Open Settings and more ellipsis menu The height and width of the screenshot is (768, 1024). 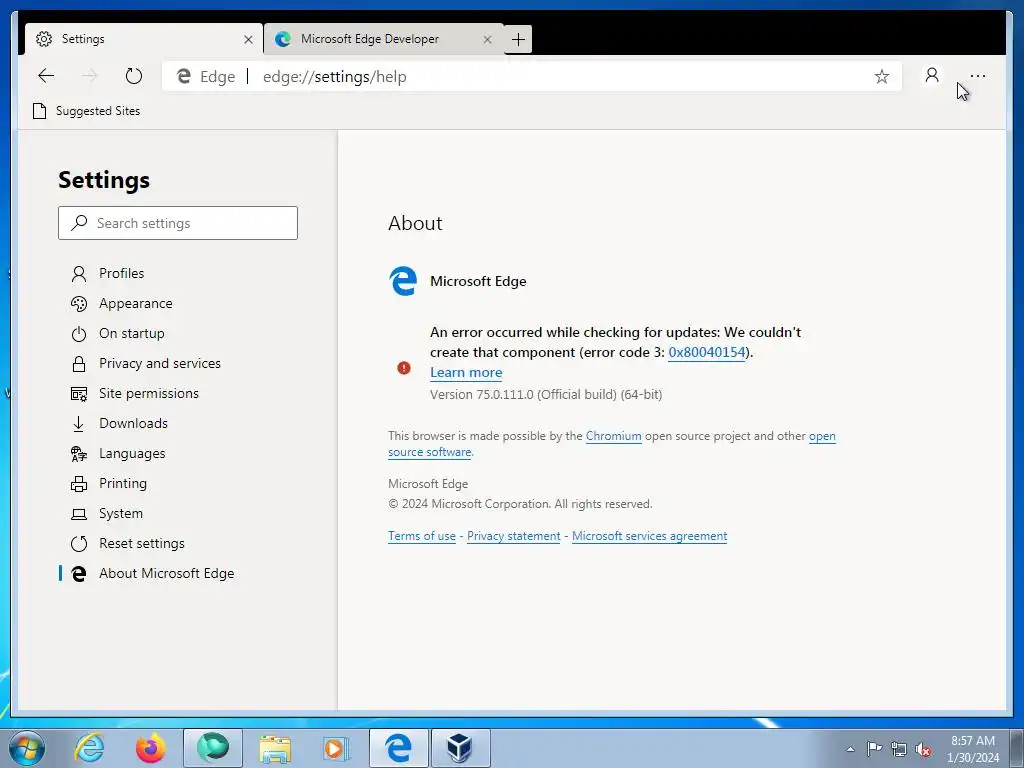(x=978, y=76)
